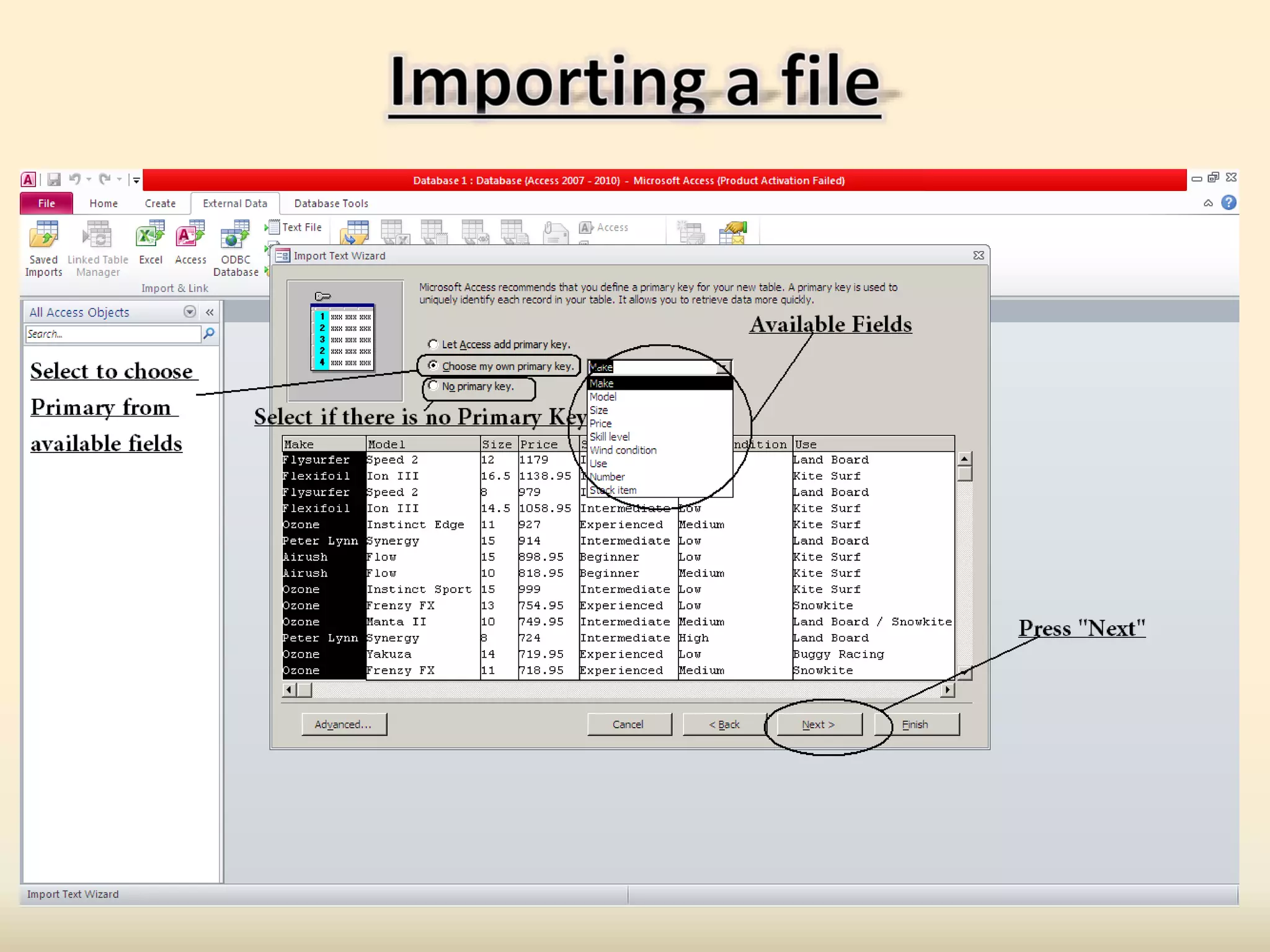
Task: Open Microsoft Access Help question mark
Action: pyautogui.click(x=1228, y=203)
